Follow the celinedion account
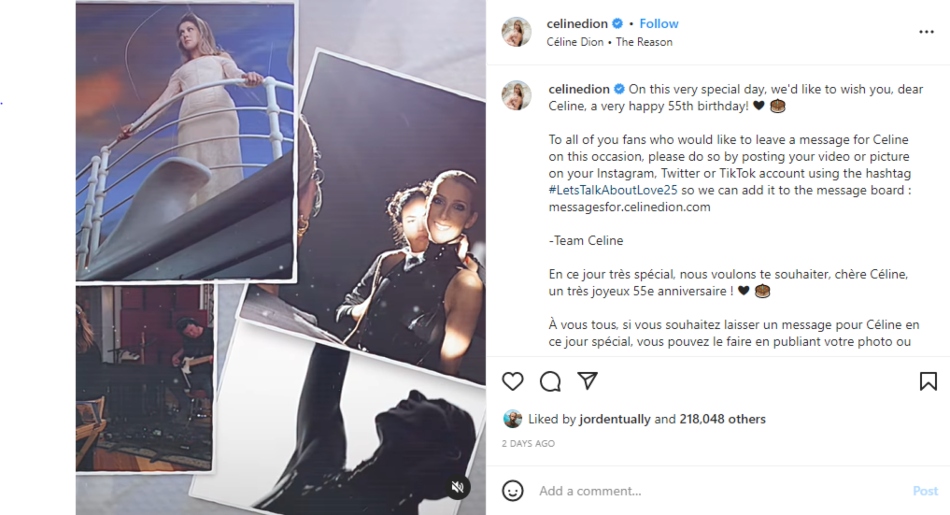The height and width of the screenshot is (515, 950). pos(659,24)
